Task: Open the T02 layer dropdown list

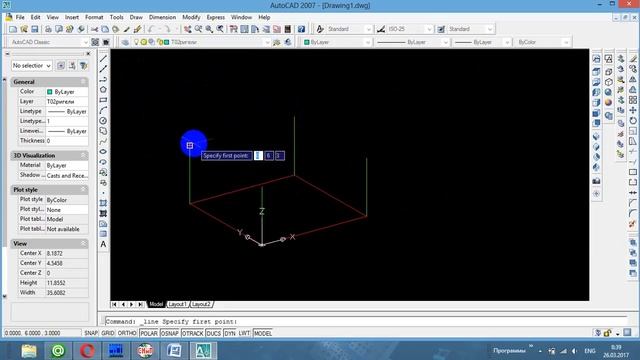Action: pyautogui.click(x=267, y=42)
